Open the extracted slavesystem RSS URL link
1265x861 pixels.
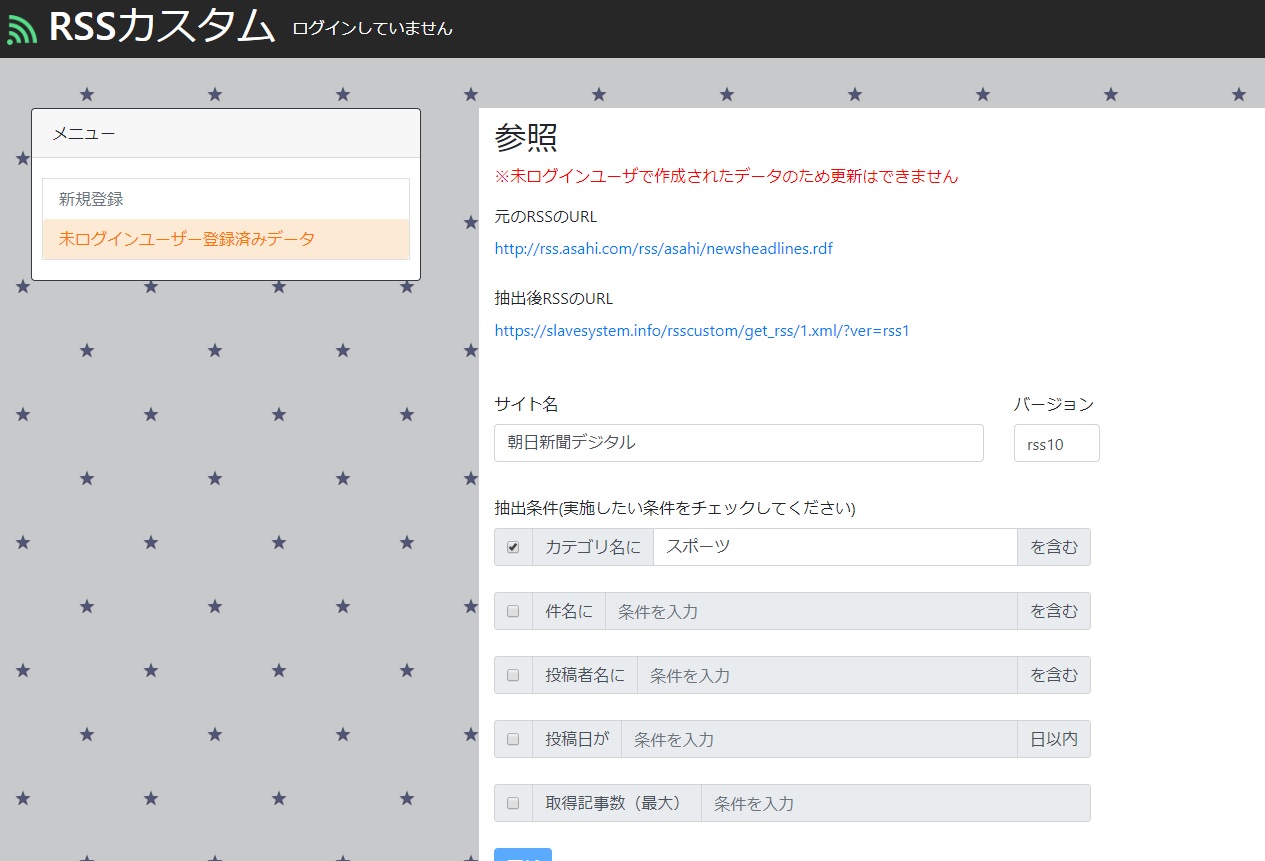701,331
